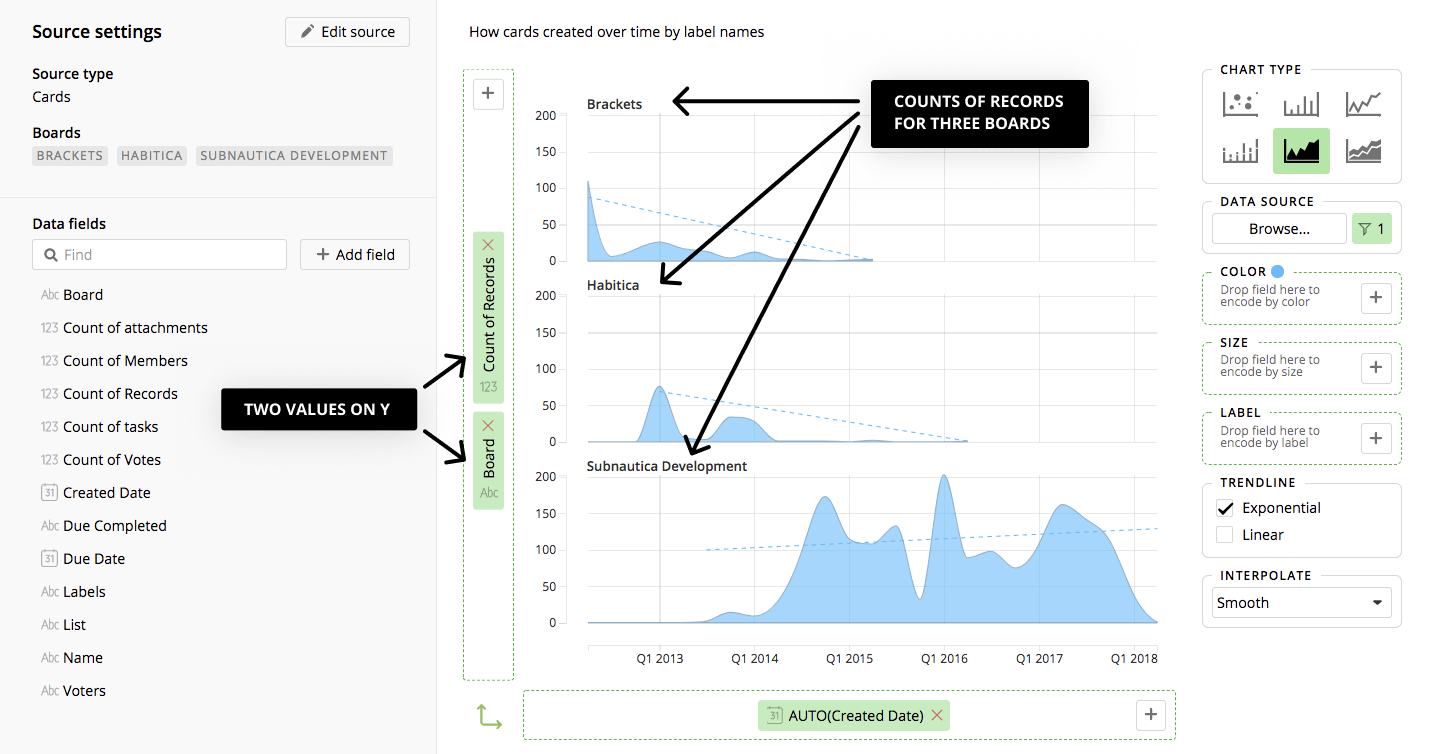The image size is (1431, 754).
Task: Swap axes with the green arrows icon
Action: (489, 716)
